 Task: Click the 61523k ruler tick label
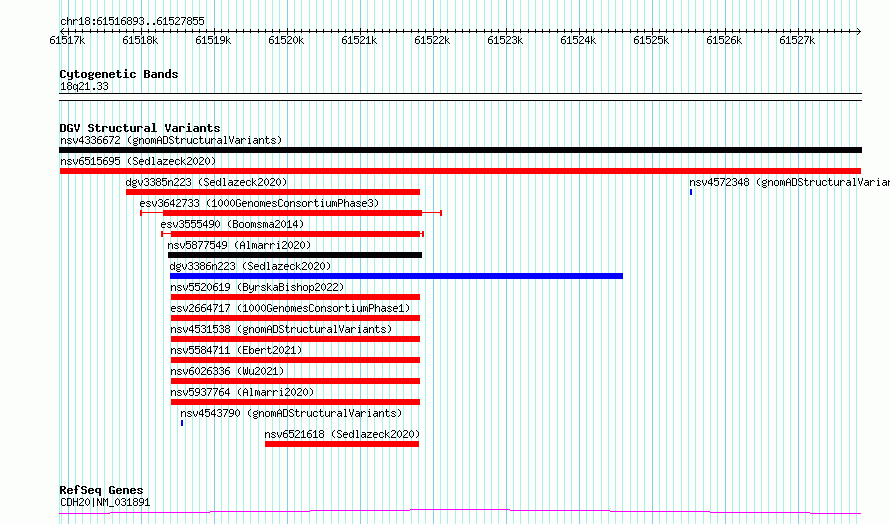[505, 41]
